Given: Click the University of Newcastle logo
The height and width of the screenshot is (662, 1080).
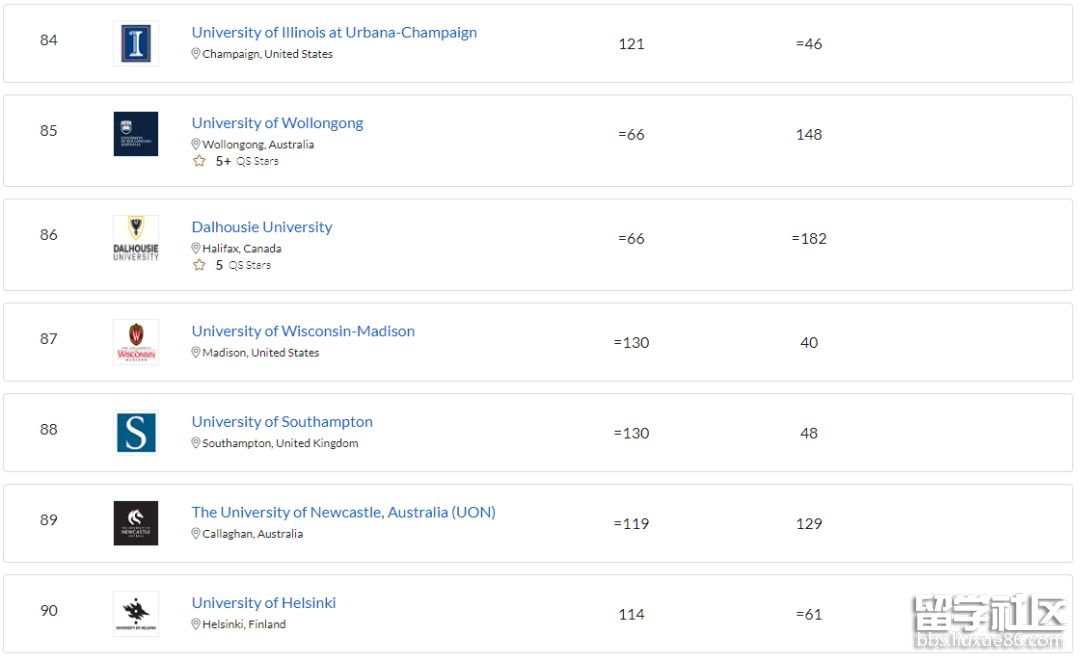Looking at the screenshot, I should [136, 523].
